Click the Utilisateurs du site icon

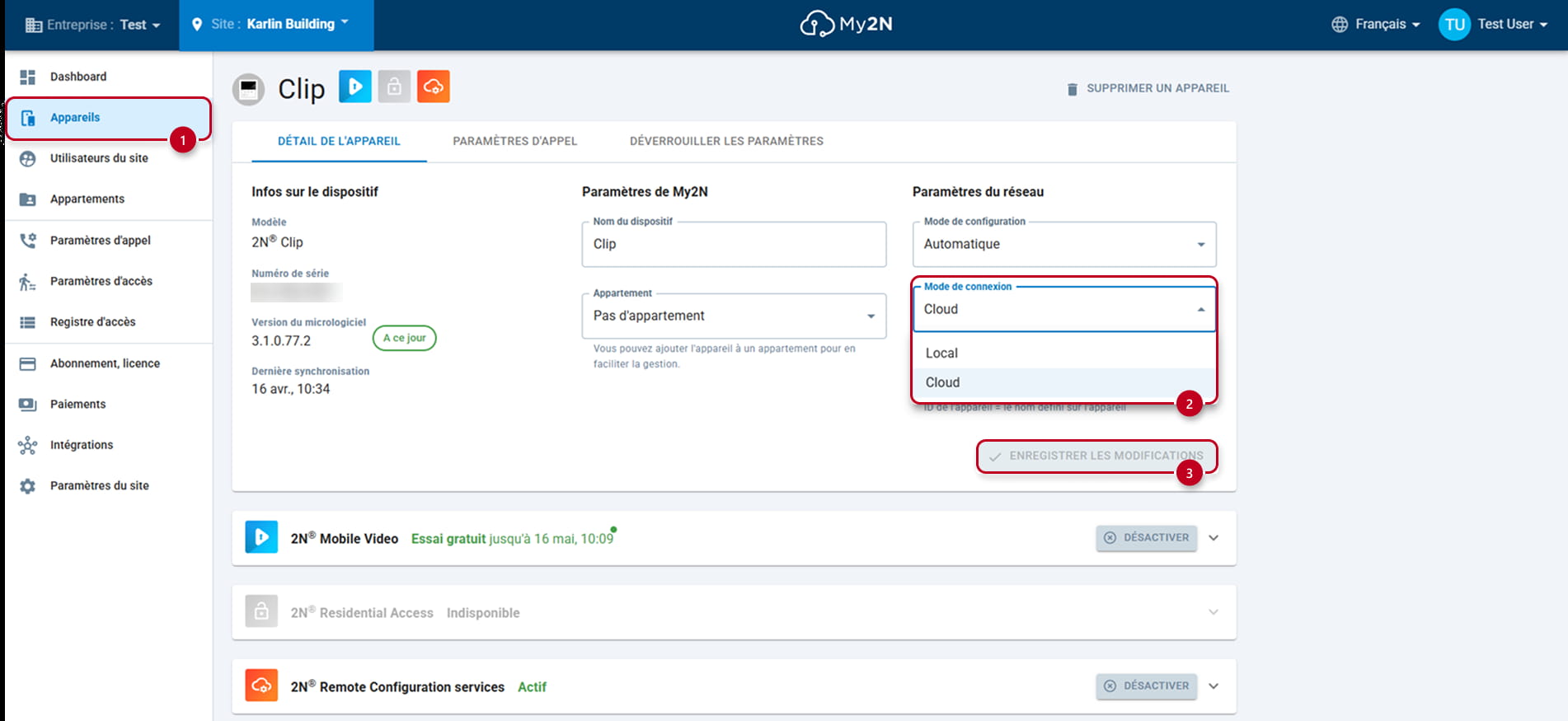[x=27, y=158]
